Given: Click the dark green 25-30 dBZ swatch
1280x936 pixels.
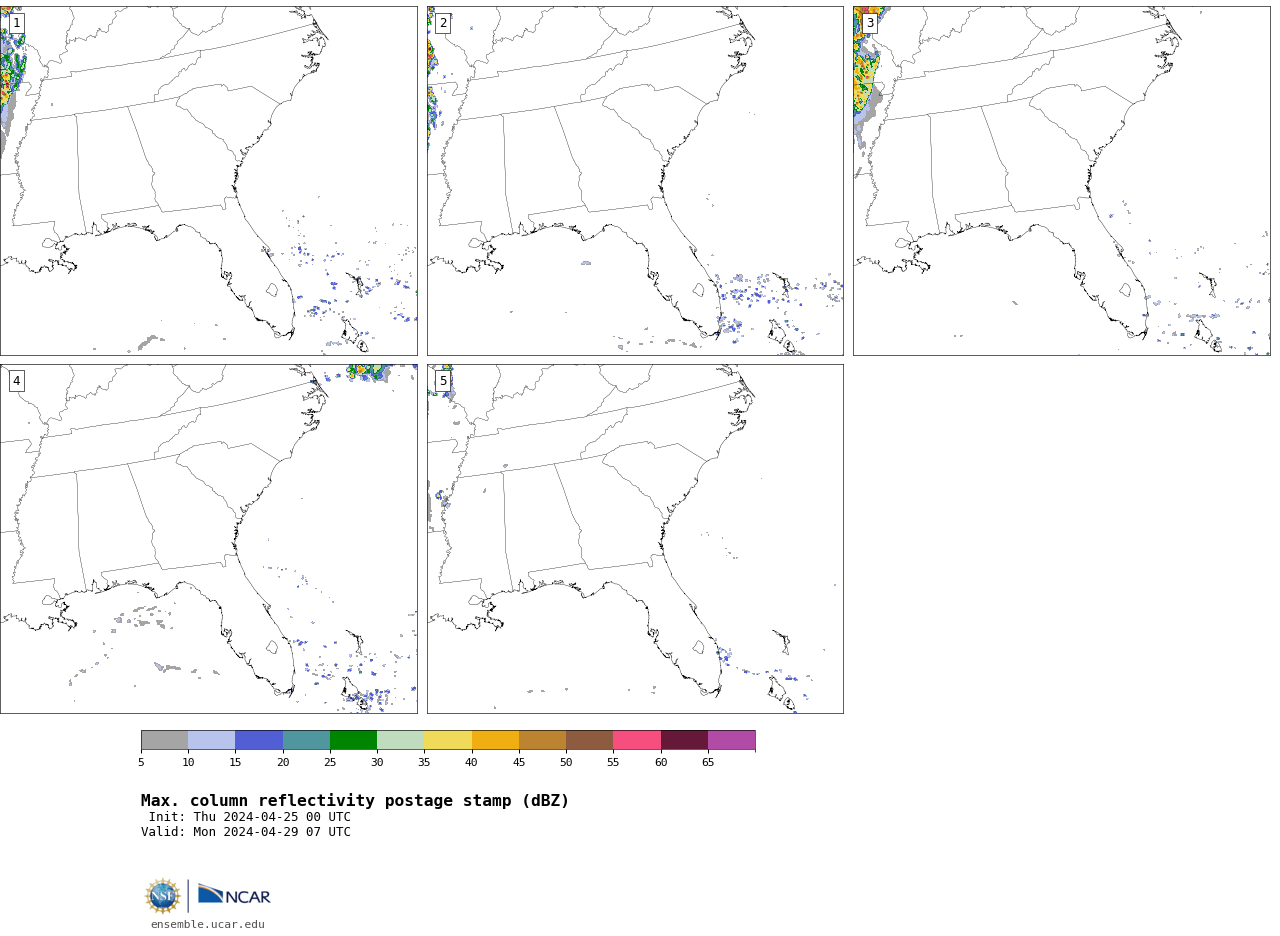Looking at the screenshot, I should pos(353,740).
